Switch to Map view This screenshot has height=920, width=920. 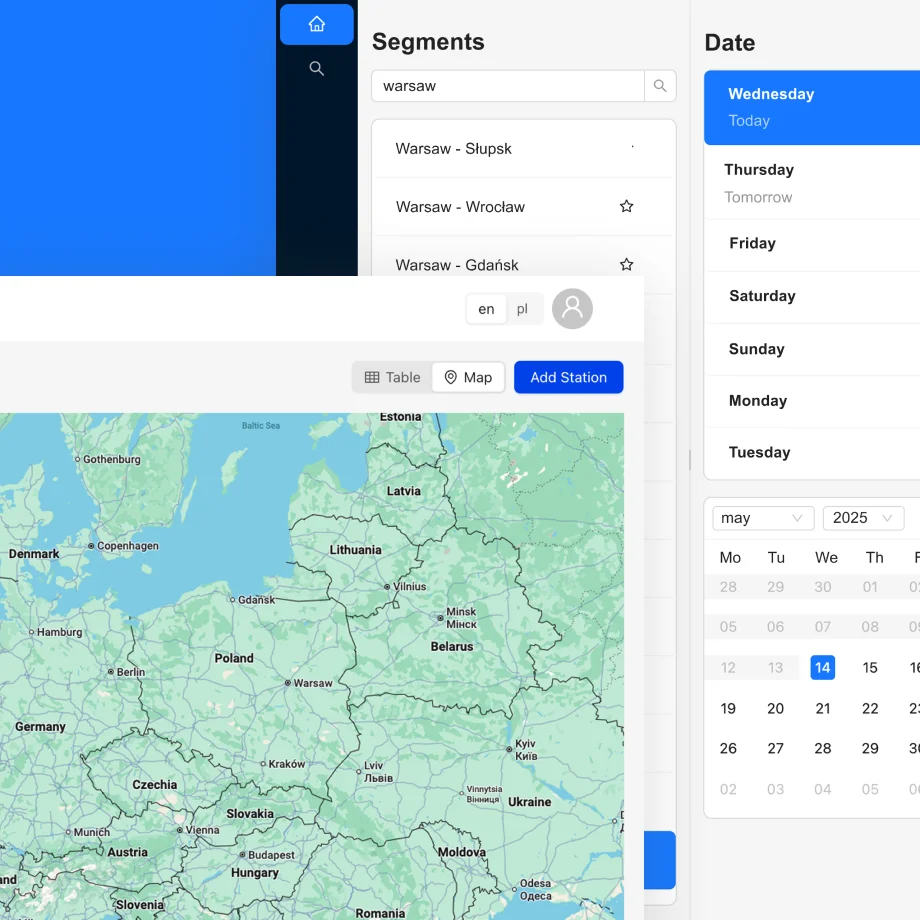[x=468, y=377]
